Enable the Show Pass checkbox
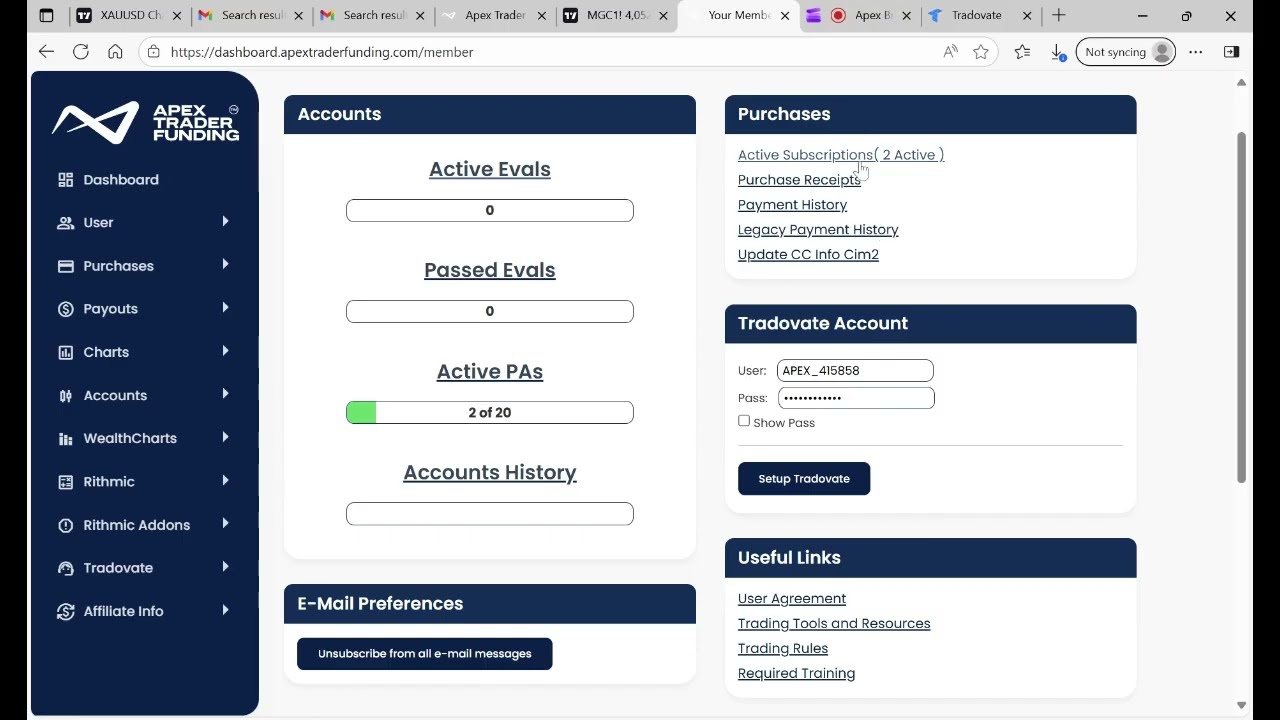Screen dimensions: 1280x720 (x=744, y=421)
